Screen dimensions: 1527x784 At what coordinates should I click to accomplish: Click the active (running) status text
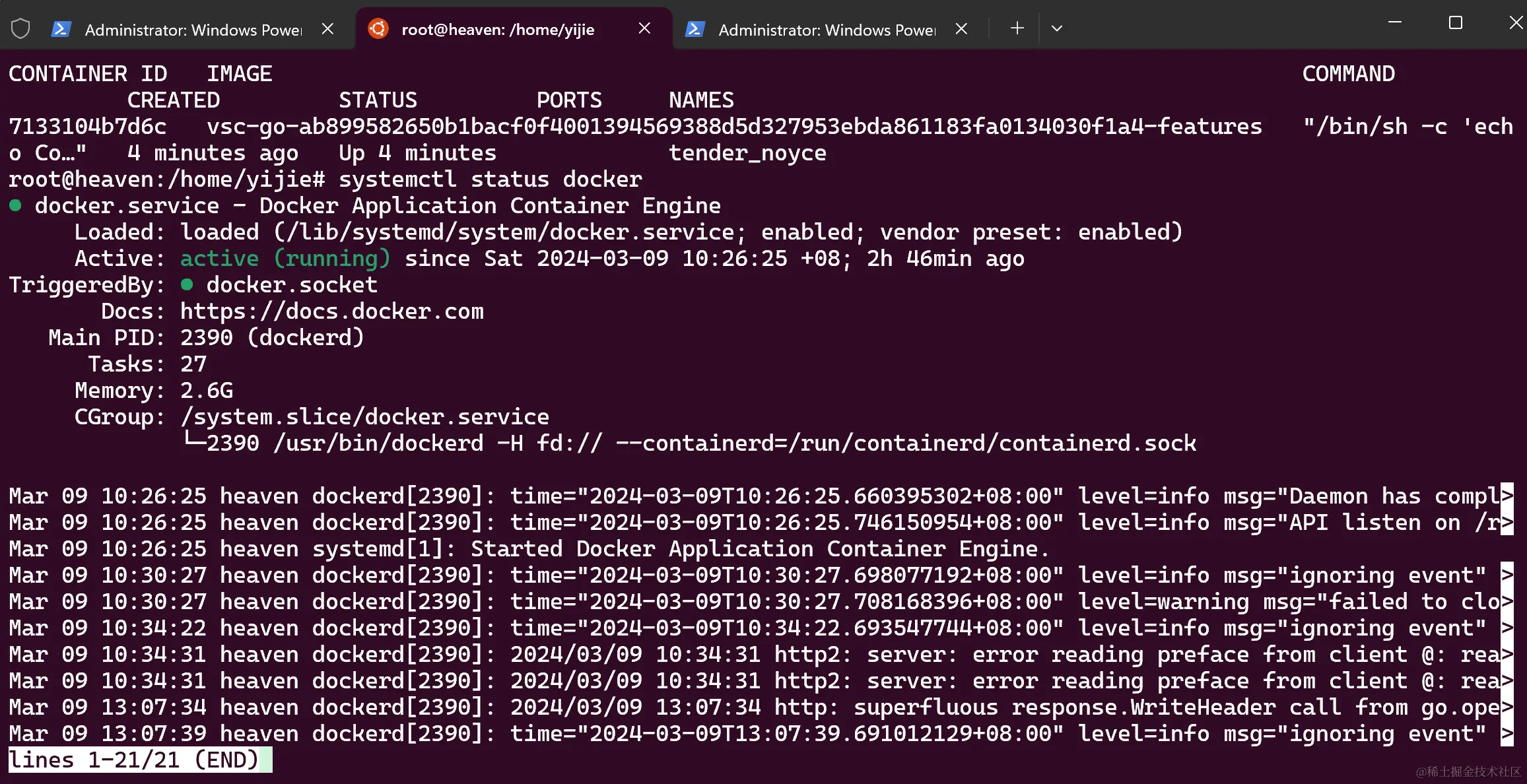coord(284,258)
